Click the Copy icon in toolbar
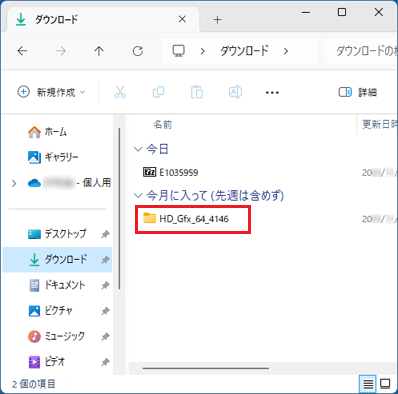The image size is (398, 394). pos(158,92)
